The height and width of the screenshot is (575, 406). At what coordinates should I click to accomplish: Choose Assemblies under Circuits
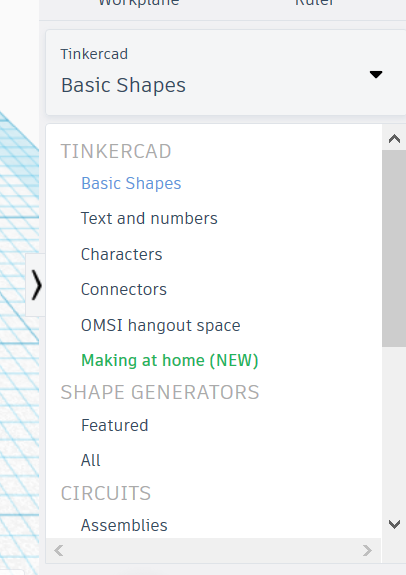click(124, 525)
